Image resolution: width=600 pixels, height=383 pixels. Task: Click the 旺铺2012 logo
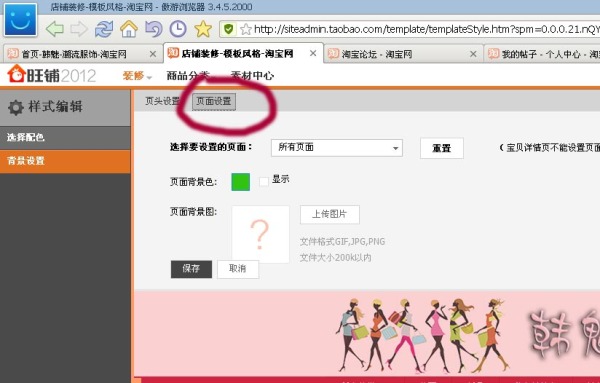tap(52, 74)
